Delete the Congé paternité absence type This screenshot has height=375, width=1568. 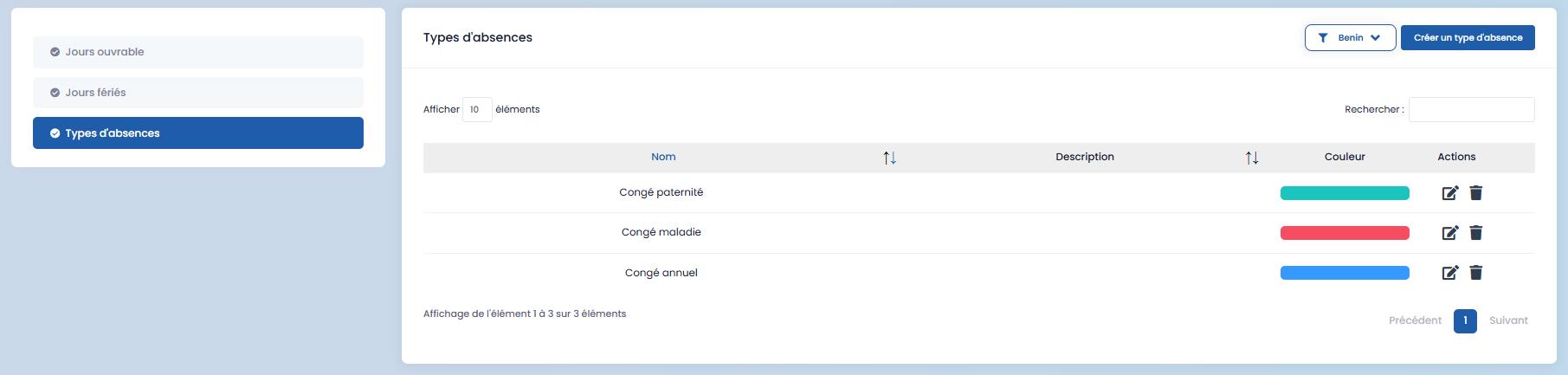click(1476, 193)
